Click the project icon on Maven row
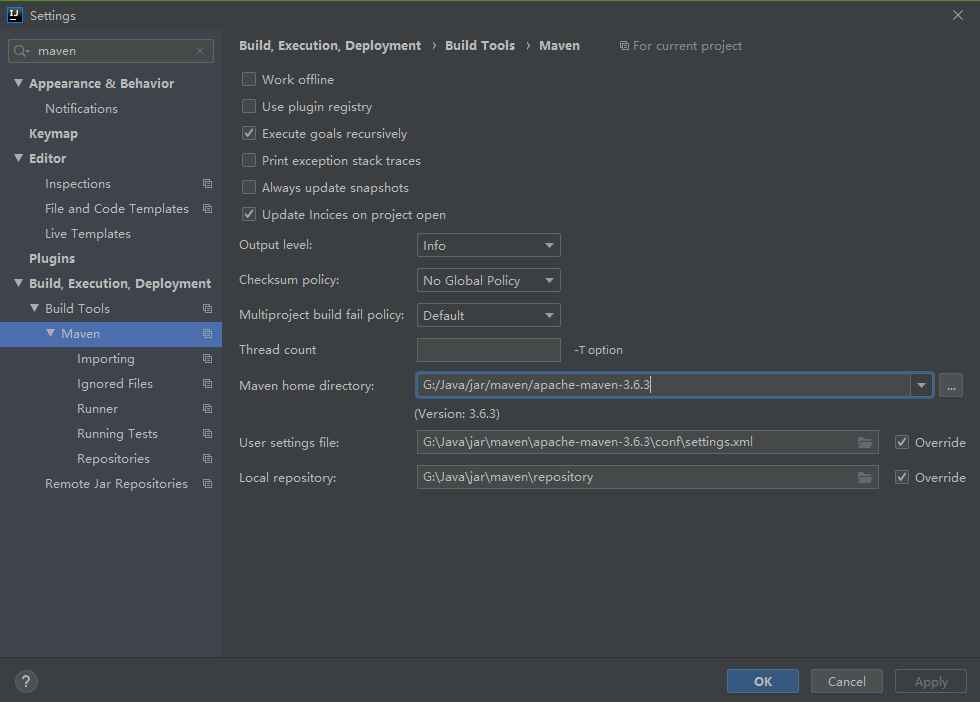Image resolution: width=980 pixels, height=702 pixels. 208,334
